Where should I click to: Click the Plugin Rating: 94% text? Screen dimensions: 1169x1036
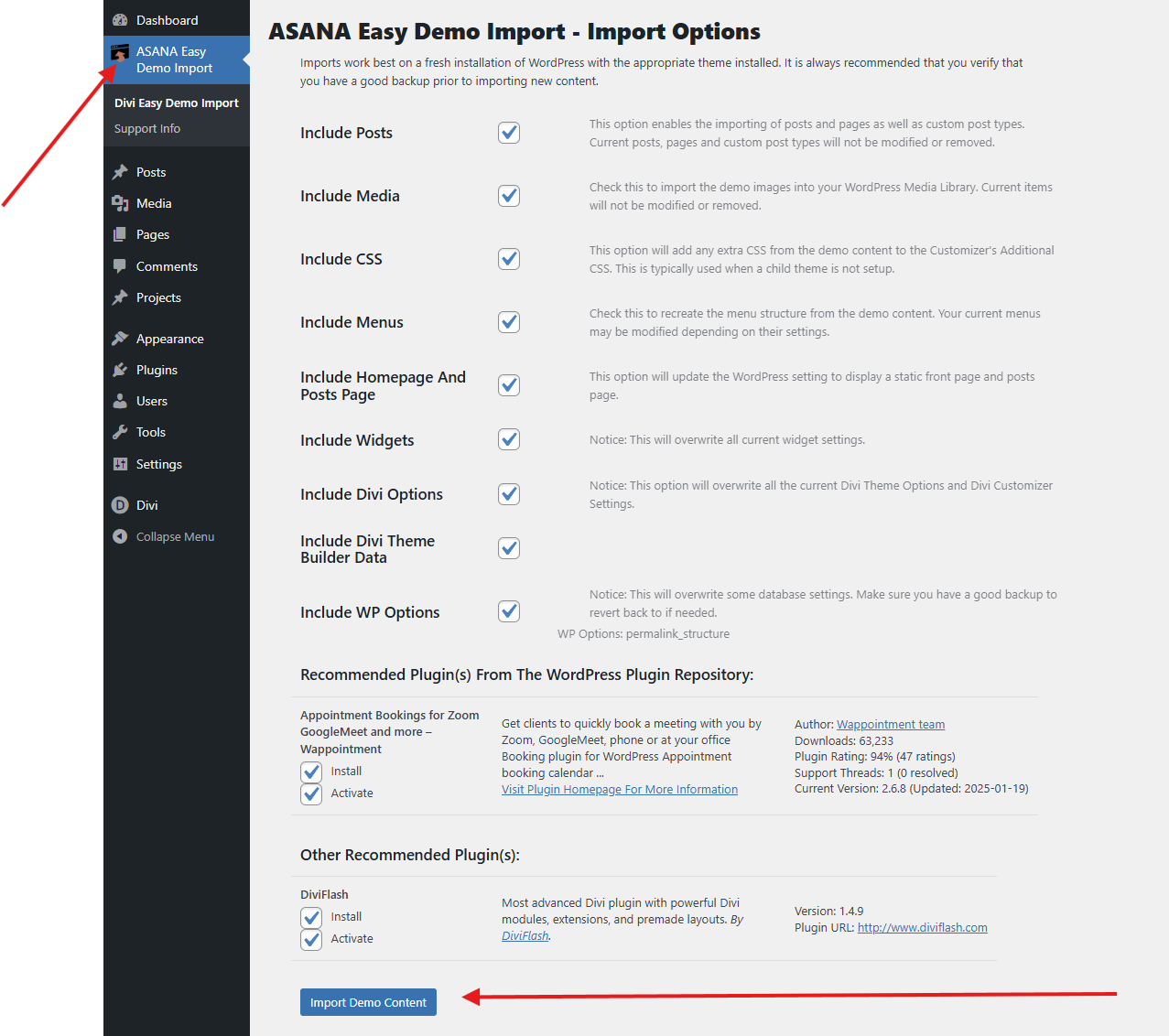[875, 757]
